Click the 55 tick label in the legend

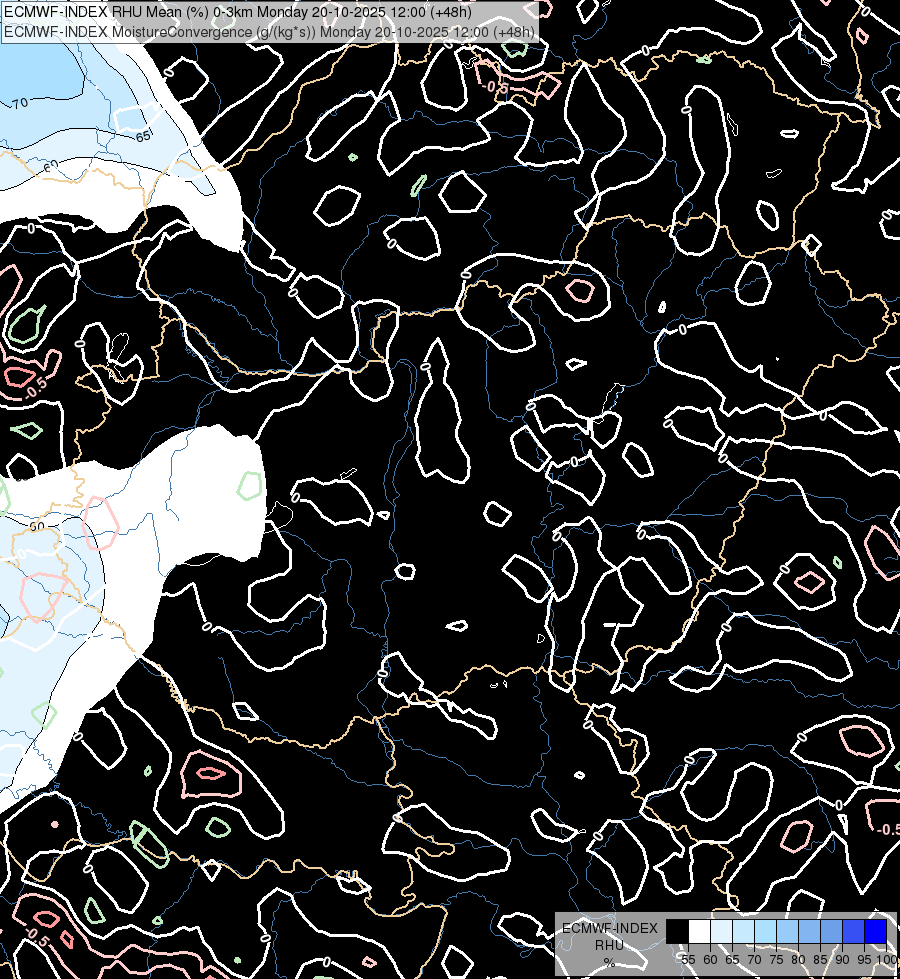(688, 960)
